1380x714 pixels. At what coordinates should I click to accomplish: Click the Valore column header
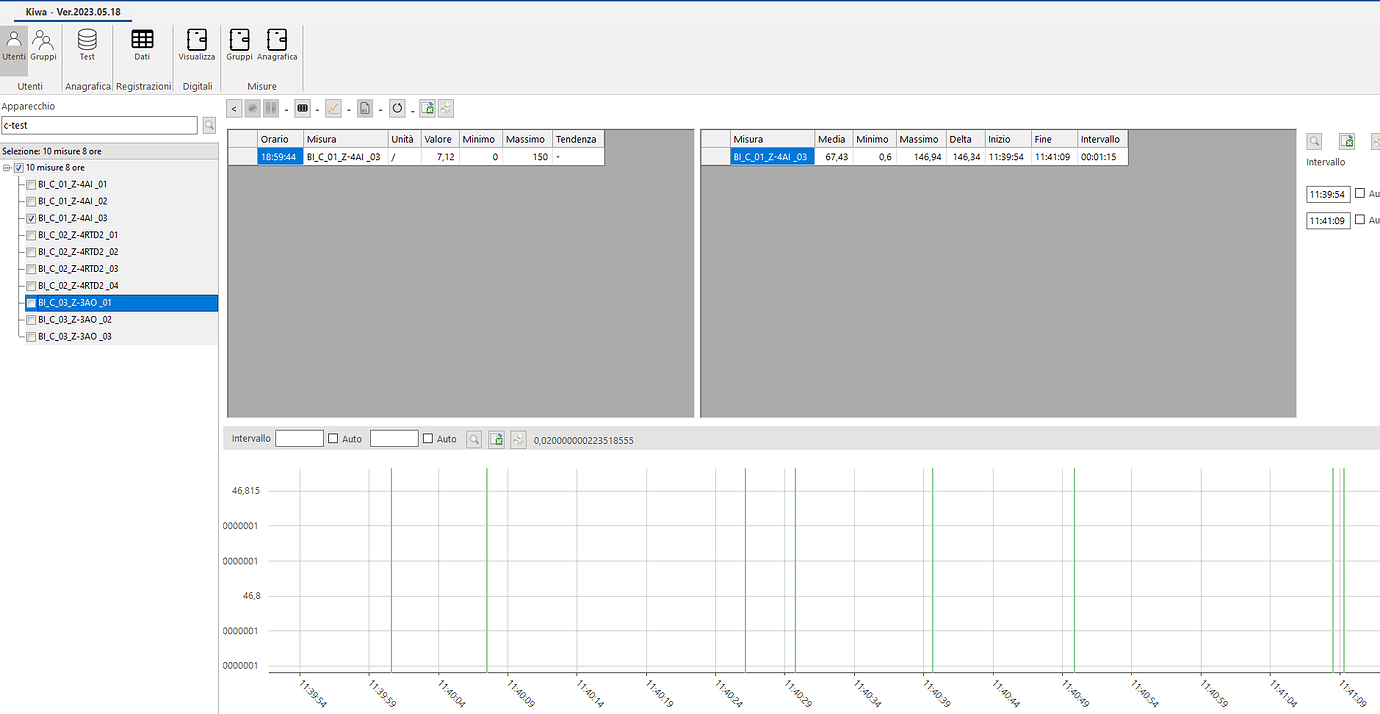440,139
